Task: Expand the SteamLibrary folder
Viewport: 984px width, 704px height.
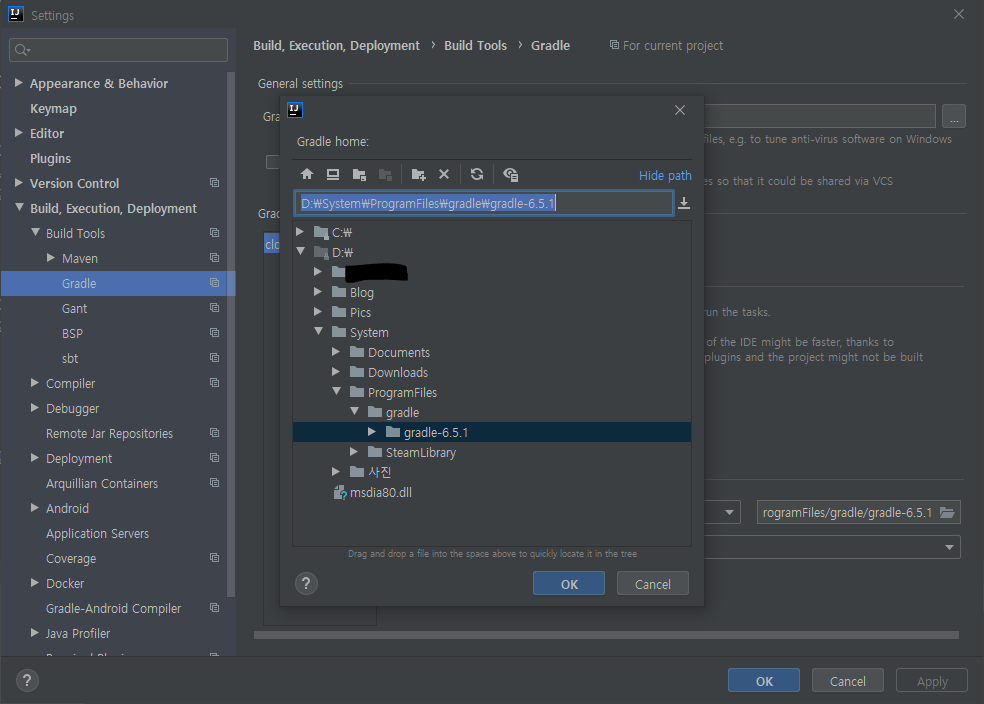Action: tap(355, 452)
